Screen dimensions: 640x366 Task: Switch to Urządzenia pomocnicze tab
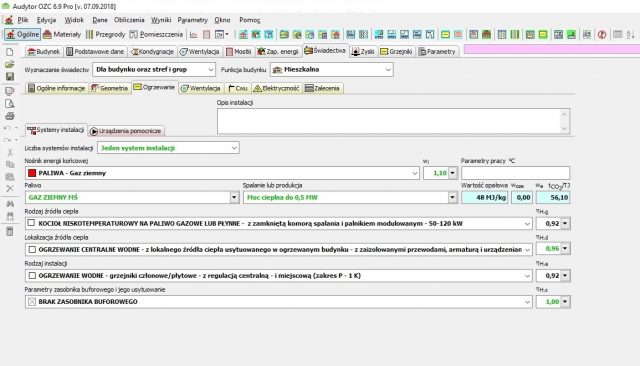coord(126,131)
